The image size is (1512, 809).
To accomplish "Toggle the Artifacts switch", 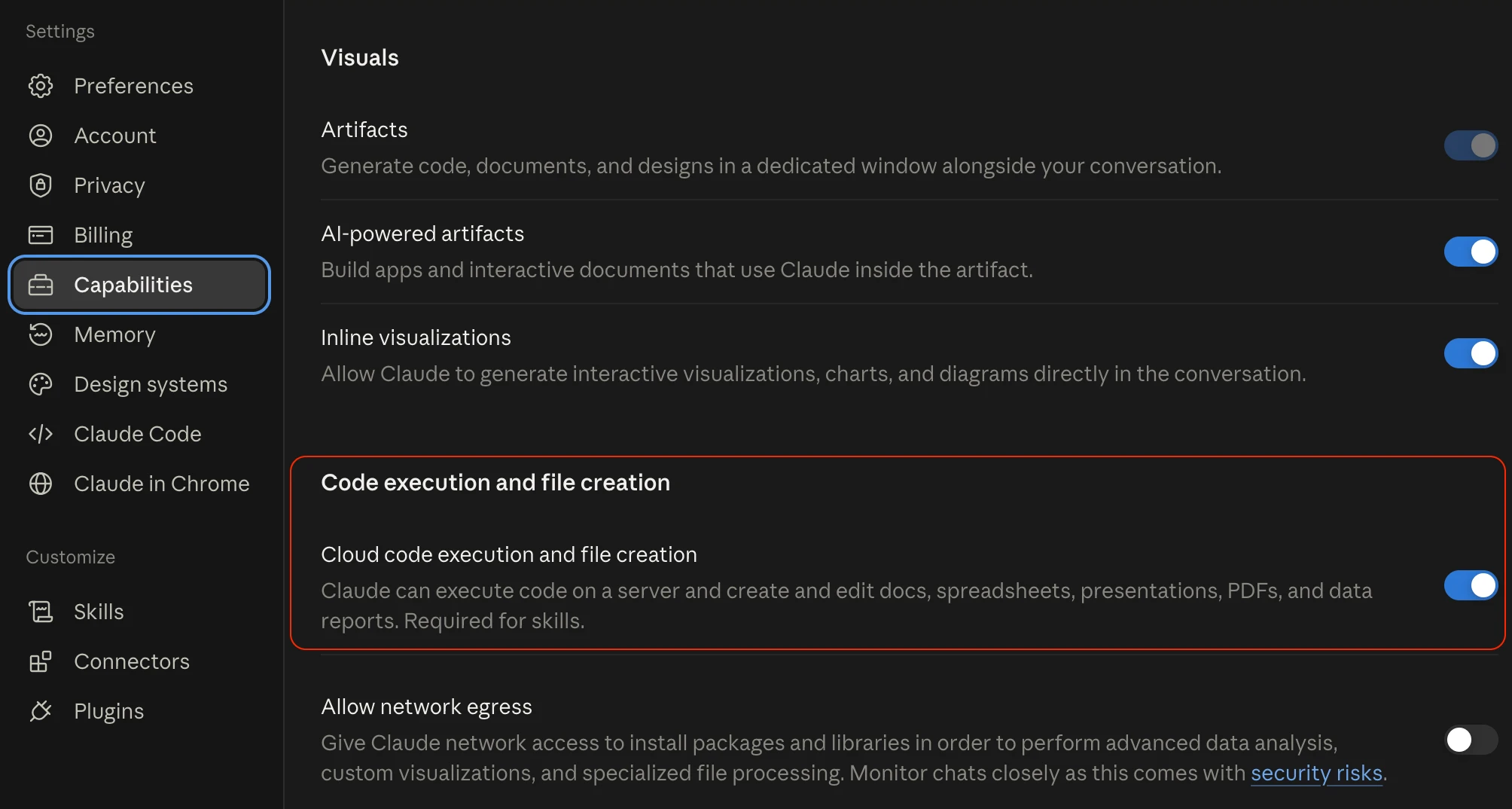I will click(1471, 145).
